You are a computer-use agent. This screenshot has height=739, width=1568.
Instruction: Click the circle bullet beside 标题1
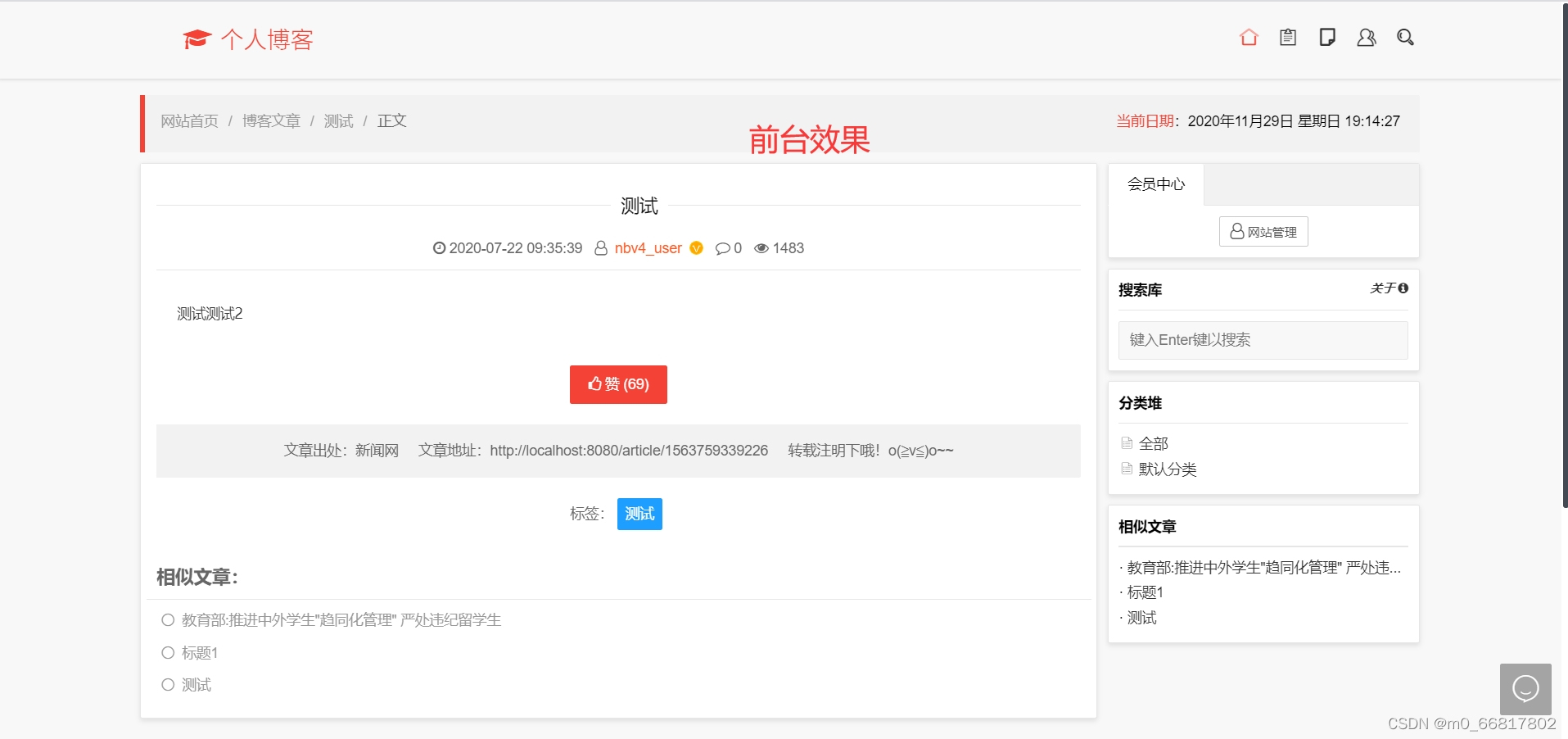[168, 653]
